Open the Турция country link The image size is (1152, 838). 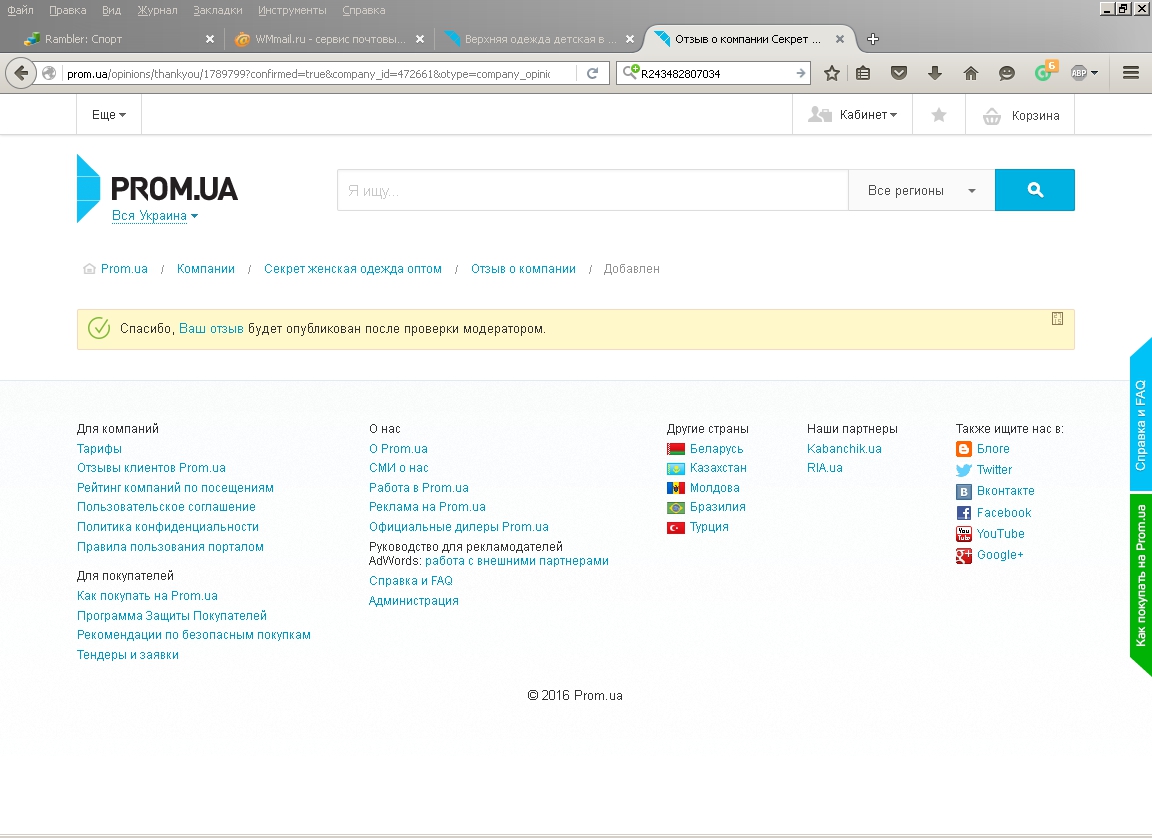coord(698,527)
